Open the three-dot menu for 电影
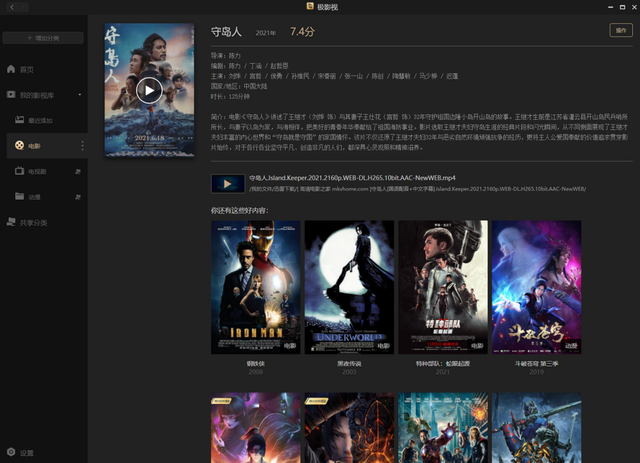This screenshot has height=463, width=640. coord(82,146)
